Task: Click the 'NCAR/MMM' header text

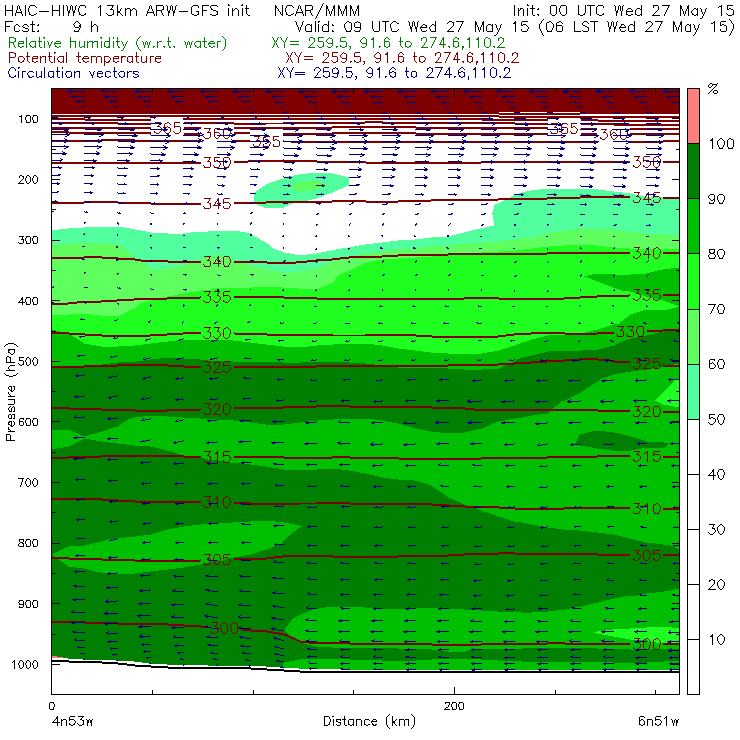Action: coord(317,10)
